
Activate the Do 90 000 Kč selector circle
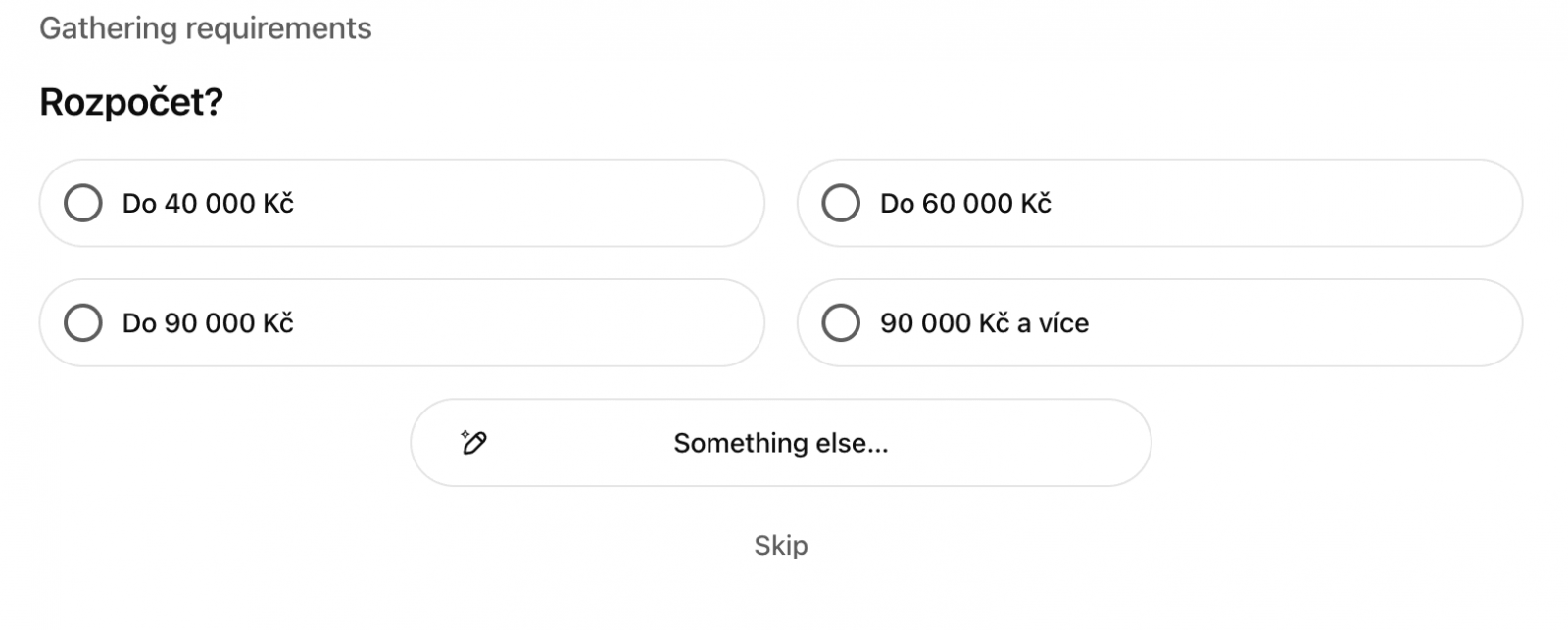[x=83, y=322]
